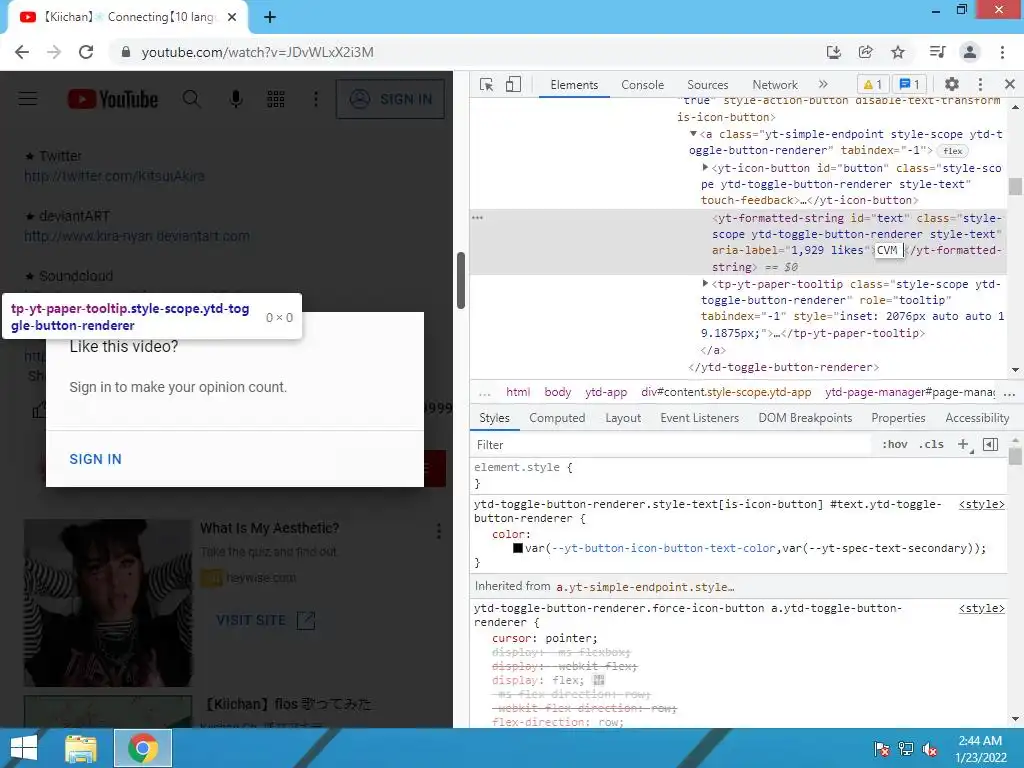
Task: Expand the tp-yt-paper-tooltip node
Action: coord(705,283)
